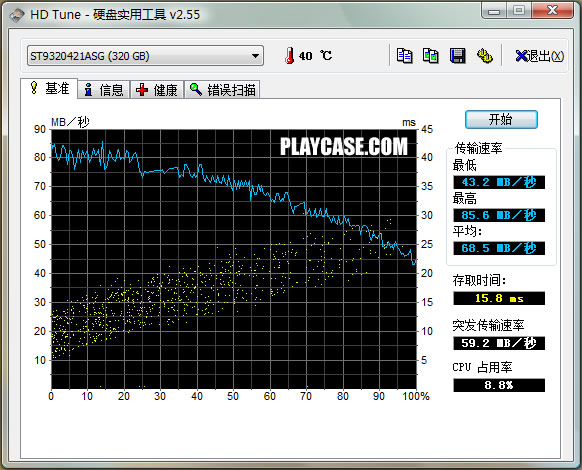
Task: Click the 退出(X) exit button
Action: pyautogui.click(x=540, y=56)
